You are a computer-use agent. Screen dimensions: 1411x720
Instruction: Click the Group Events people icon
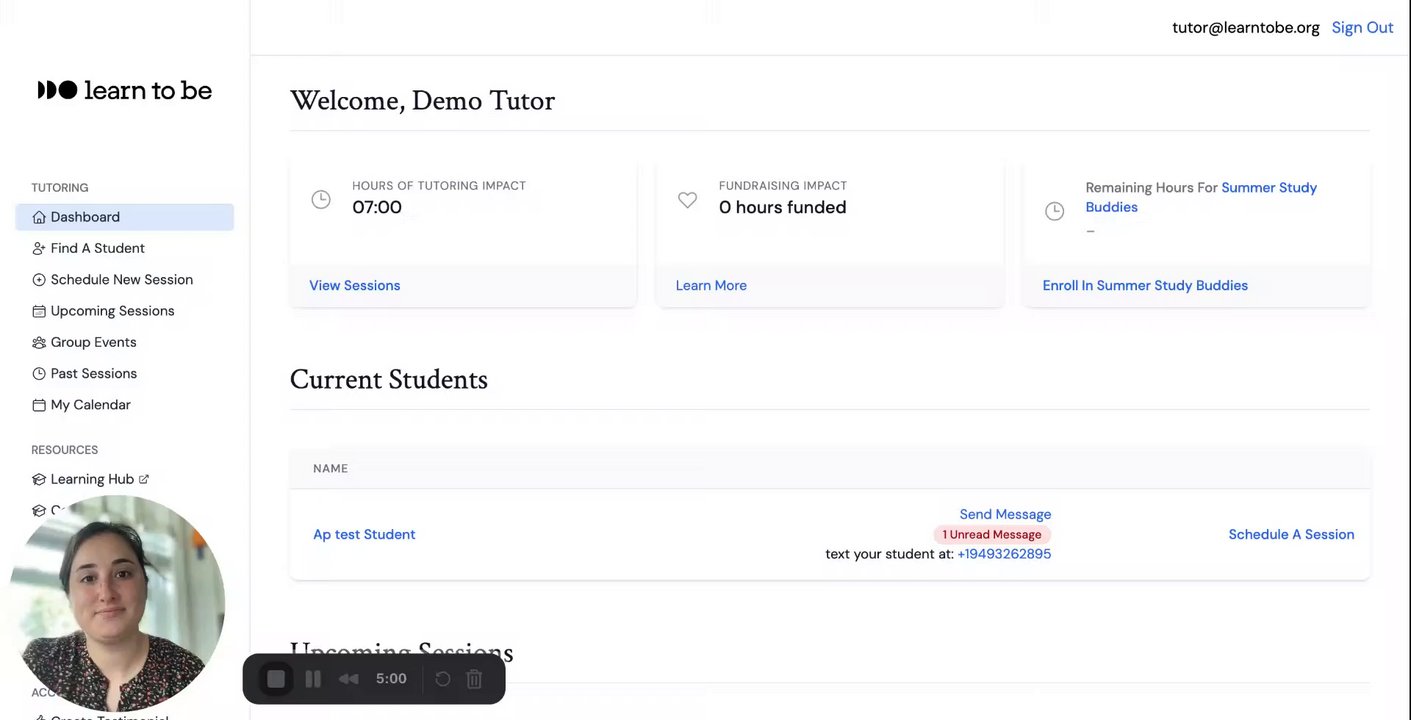point(39,342)
